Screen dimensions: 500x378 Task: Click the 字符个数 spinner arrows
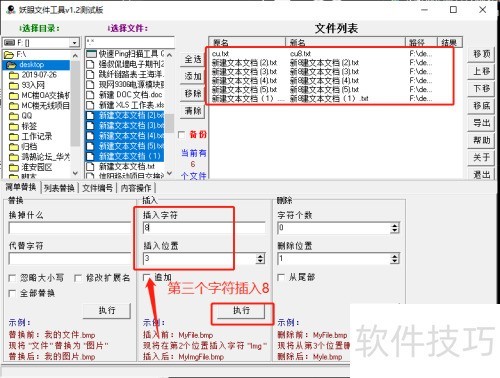point(395,228)
